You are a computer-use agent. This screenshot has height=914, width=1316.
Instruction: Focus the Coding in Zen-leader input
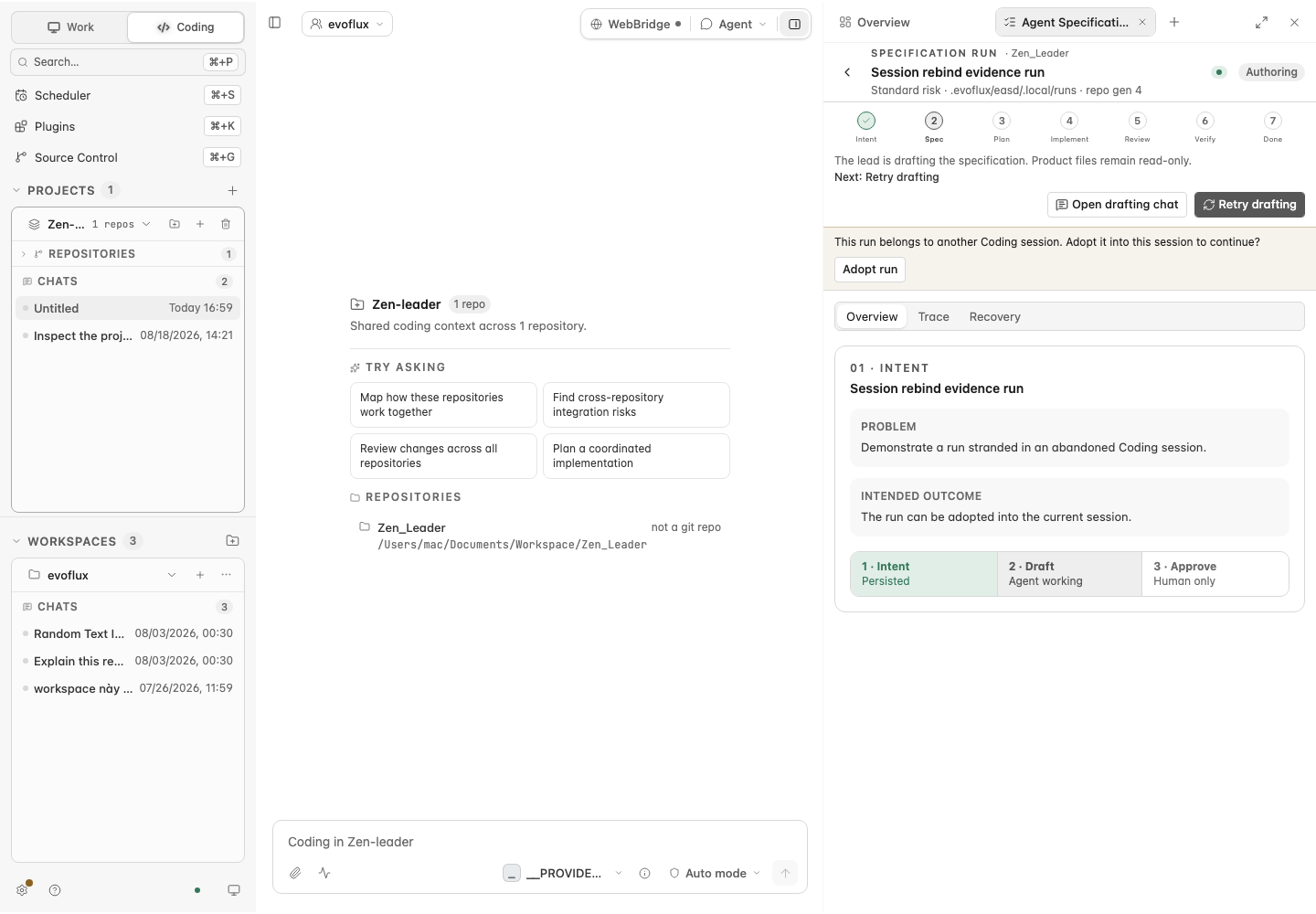(539, 842)
